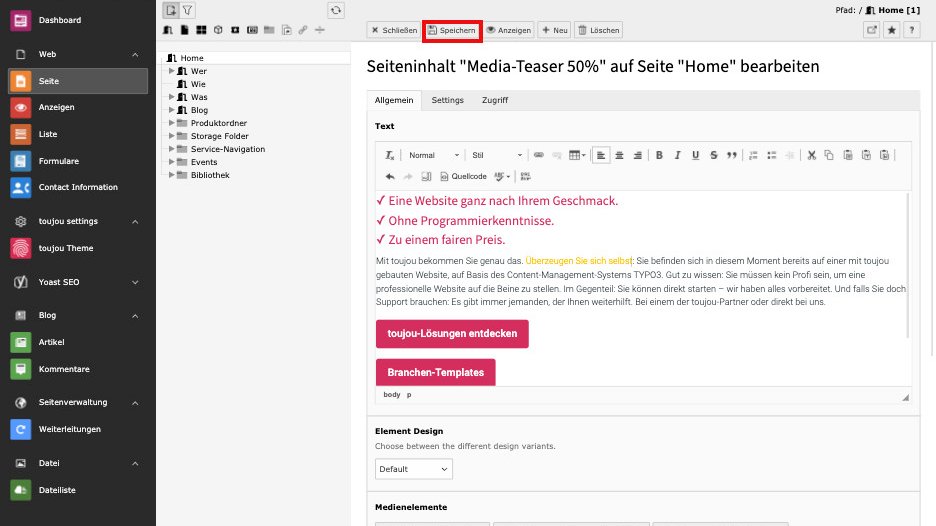Refresh the page tree

(336, 10)
